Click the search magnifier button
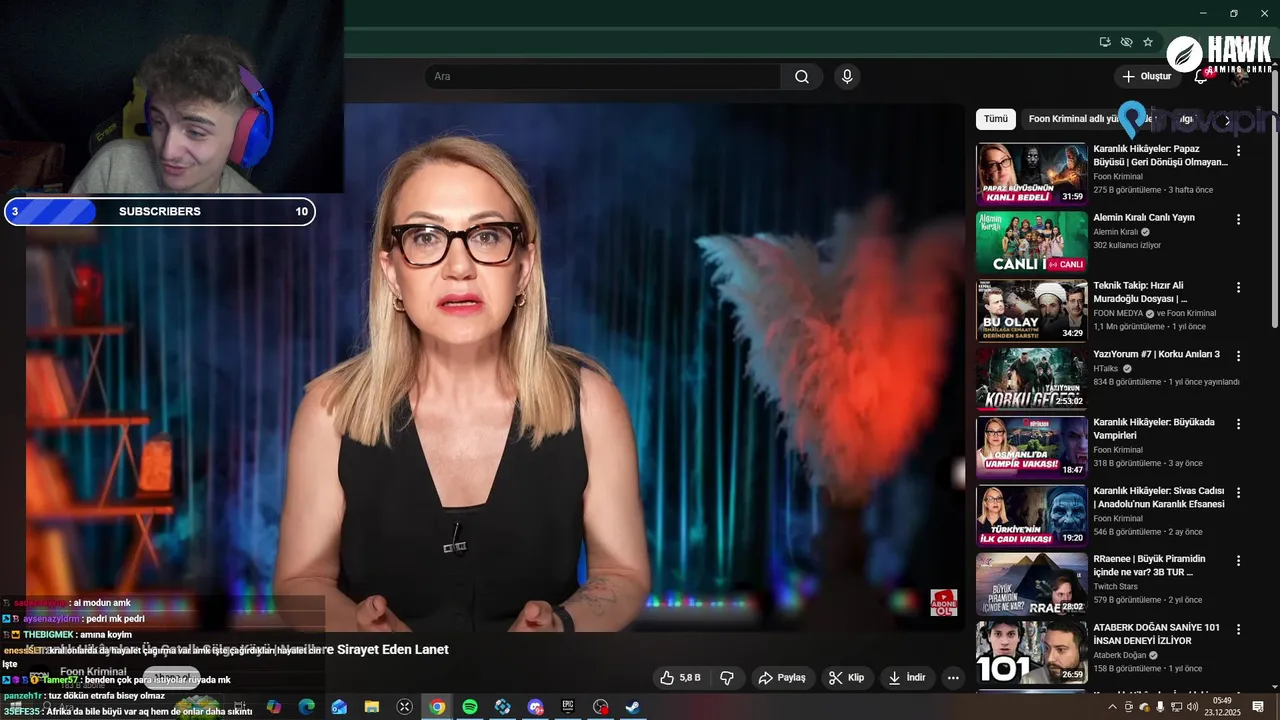1280x720 pixels. 802,77
